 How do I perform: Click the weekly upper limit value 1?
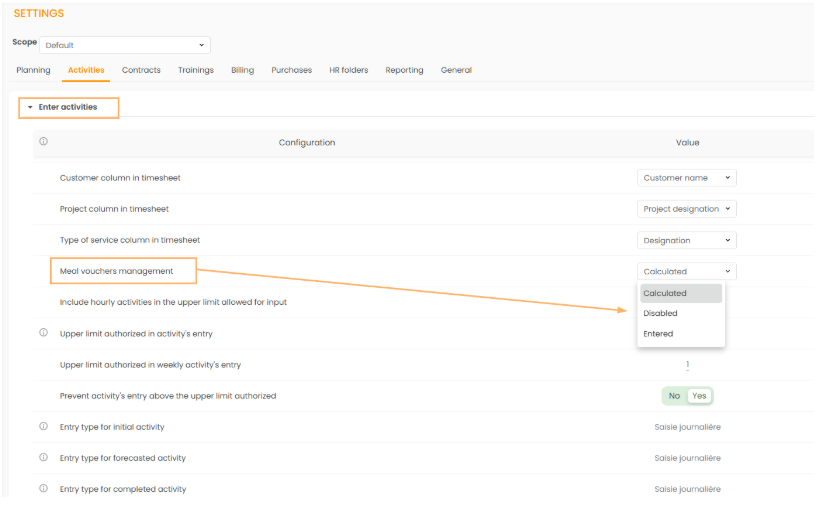pyautogui.click(x=687, y=365)
